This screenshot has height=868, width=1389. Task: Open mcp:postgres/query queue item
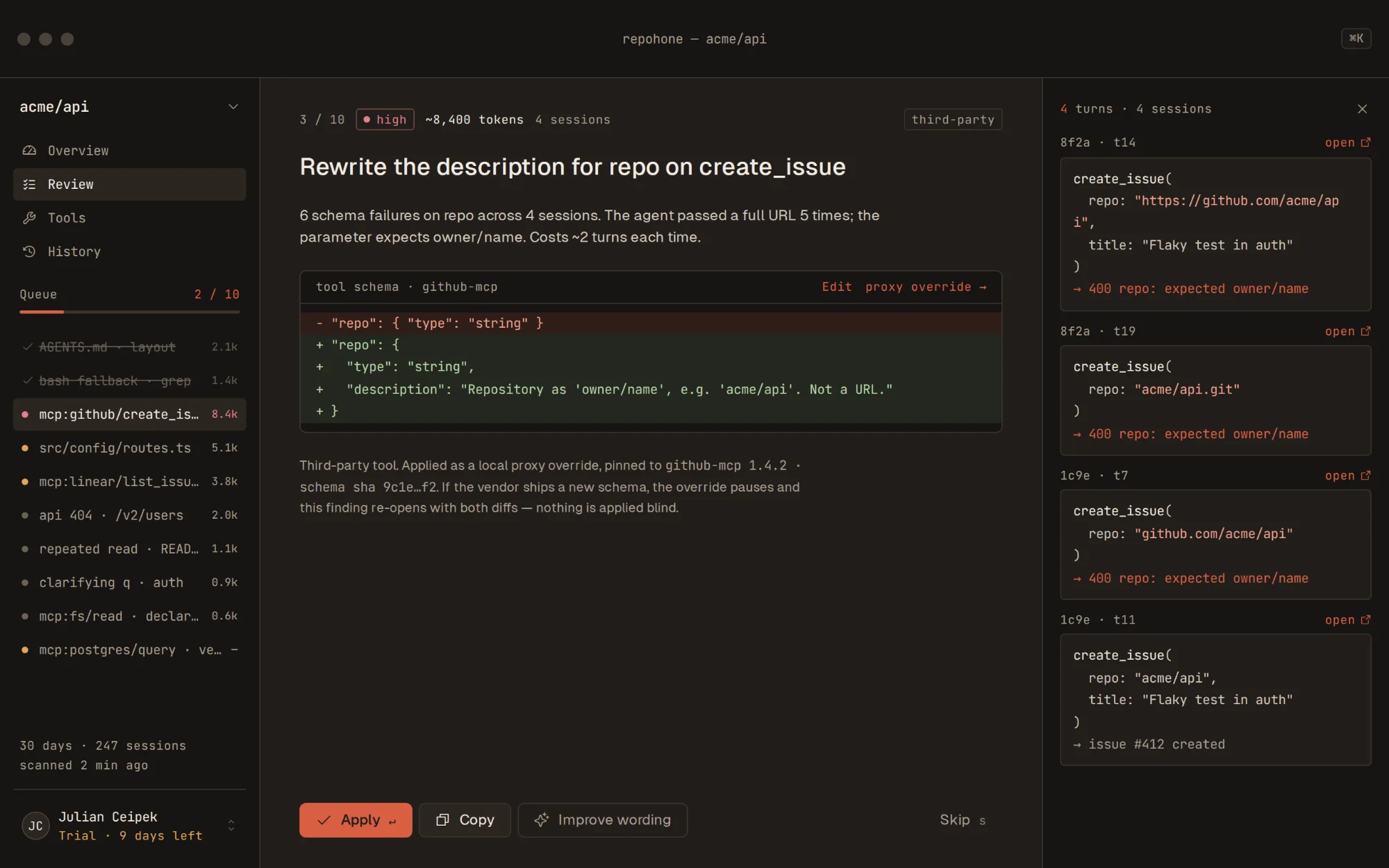pyautogui.click(x=129, y=650)
